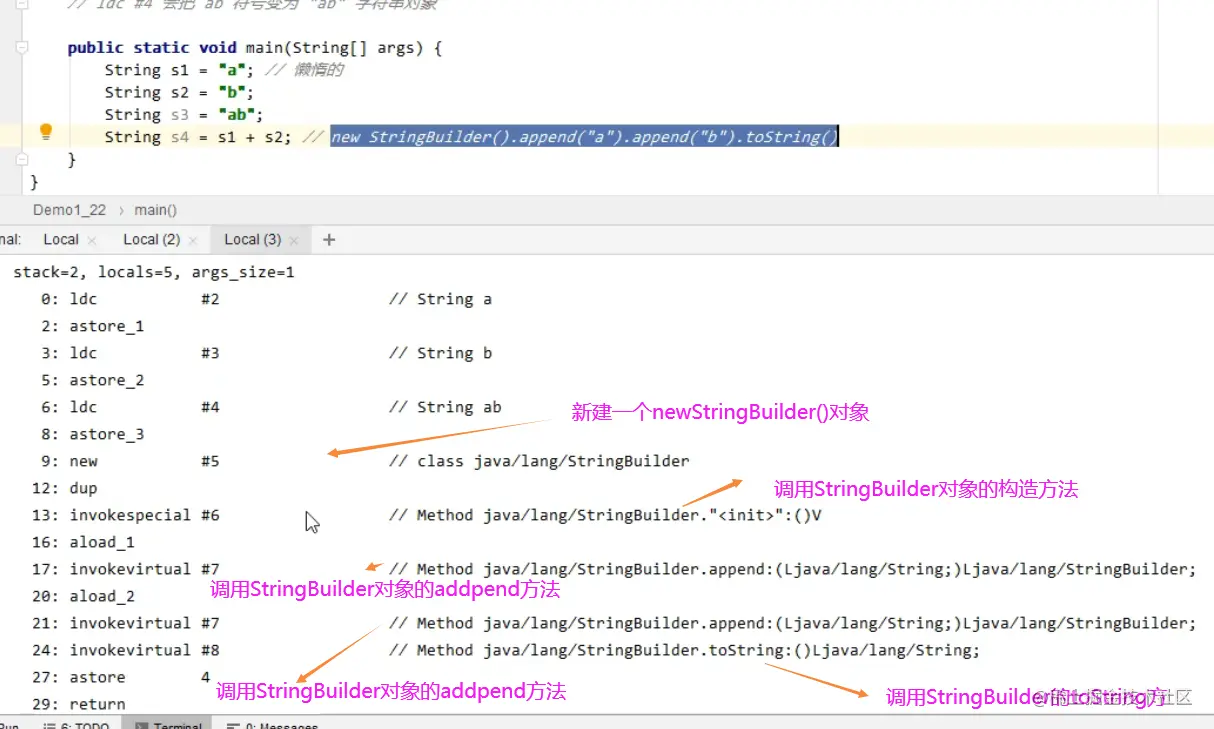Click the '2: astore_1' bytecode line
The image size is (1214, 729).
click(x=93, y=326)
